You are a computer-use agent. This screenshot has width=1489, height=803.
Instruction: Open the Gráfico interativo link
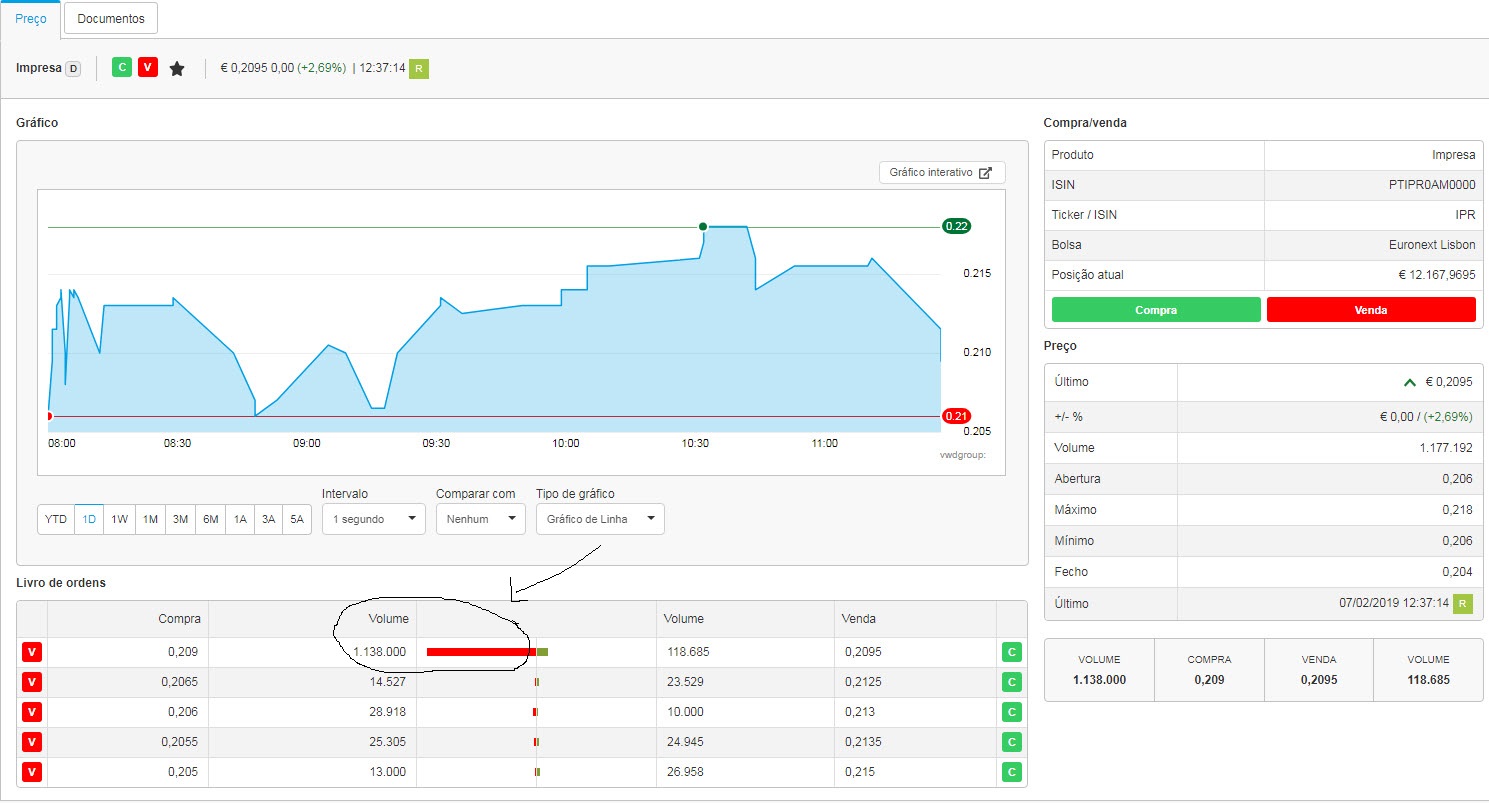coord(941,172)
